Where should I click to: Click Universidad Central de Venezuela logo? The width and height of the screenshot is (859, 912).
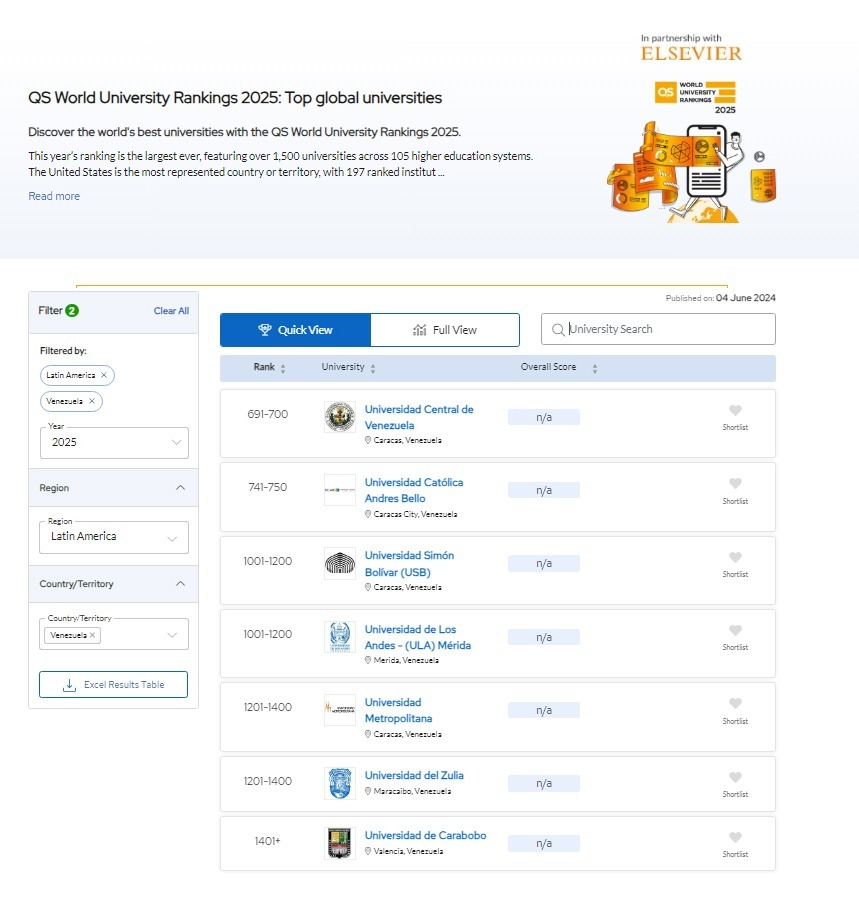click(340, 416)
